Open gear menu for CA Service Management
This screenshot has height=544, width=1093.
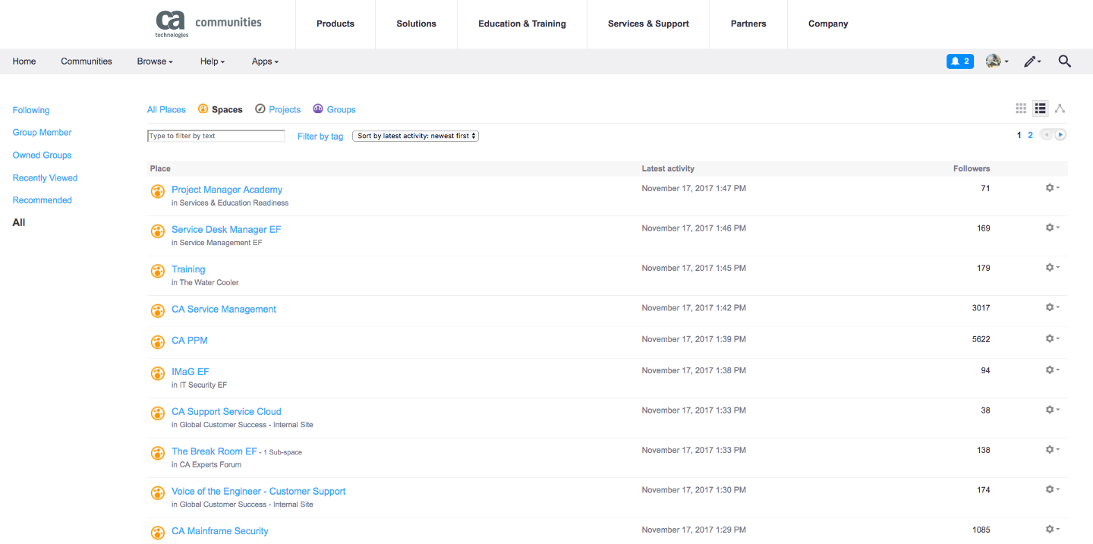1053,308
